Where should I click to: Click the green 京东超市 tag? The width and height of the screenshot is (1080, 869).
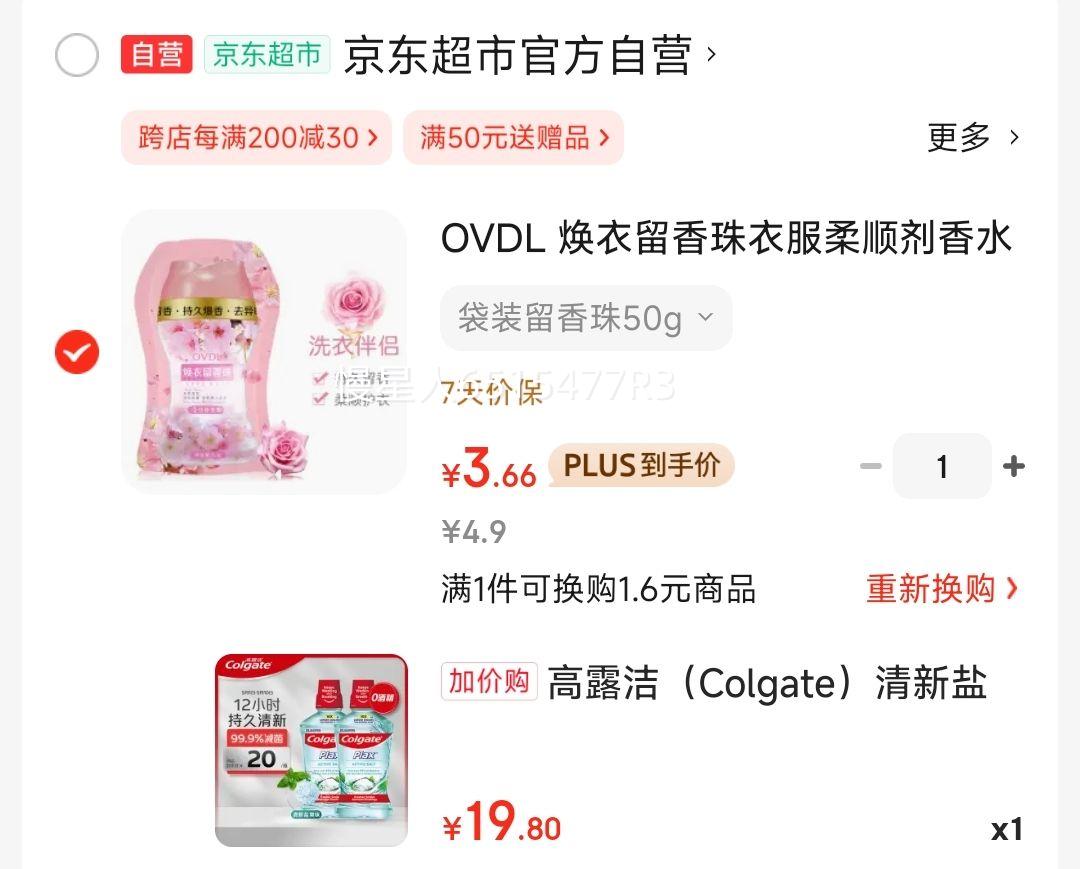pos(267,54)
